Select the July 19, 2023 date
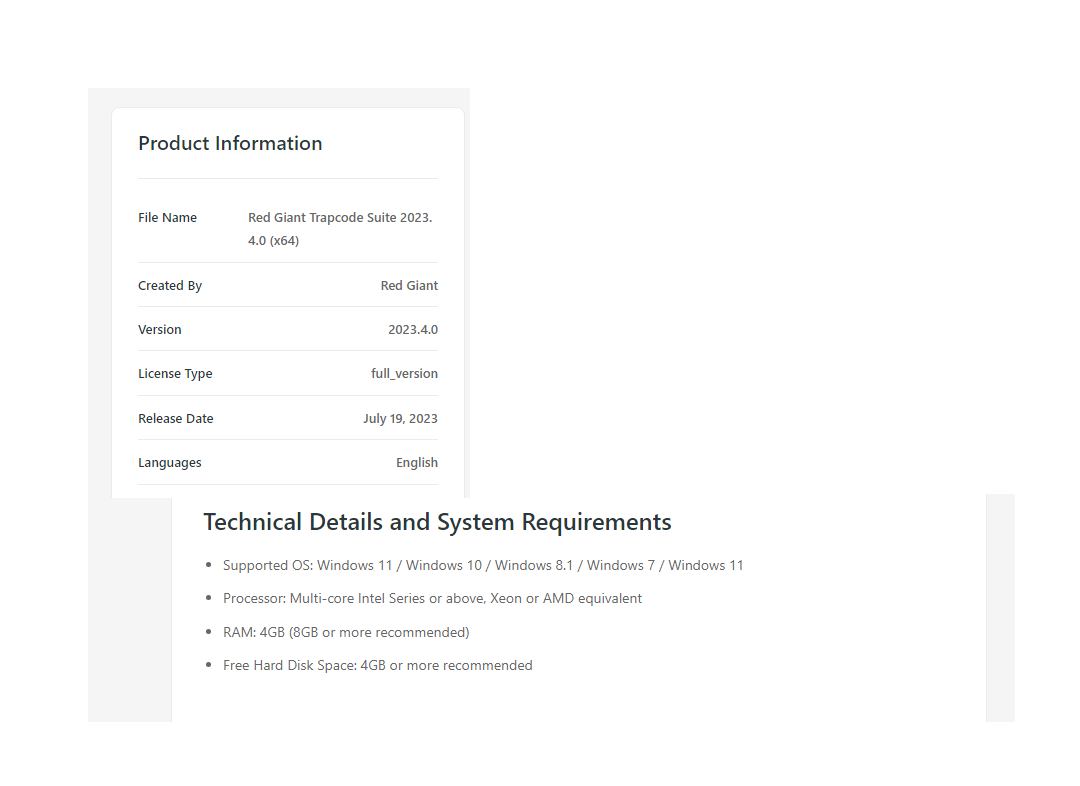The width and height of the screenshot is (1080, 786). tap(400, 419)
